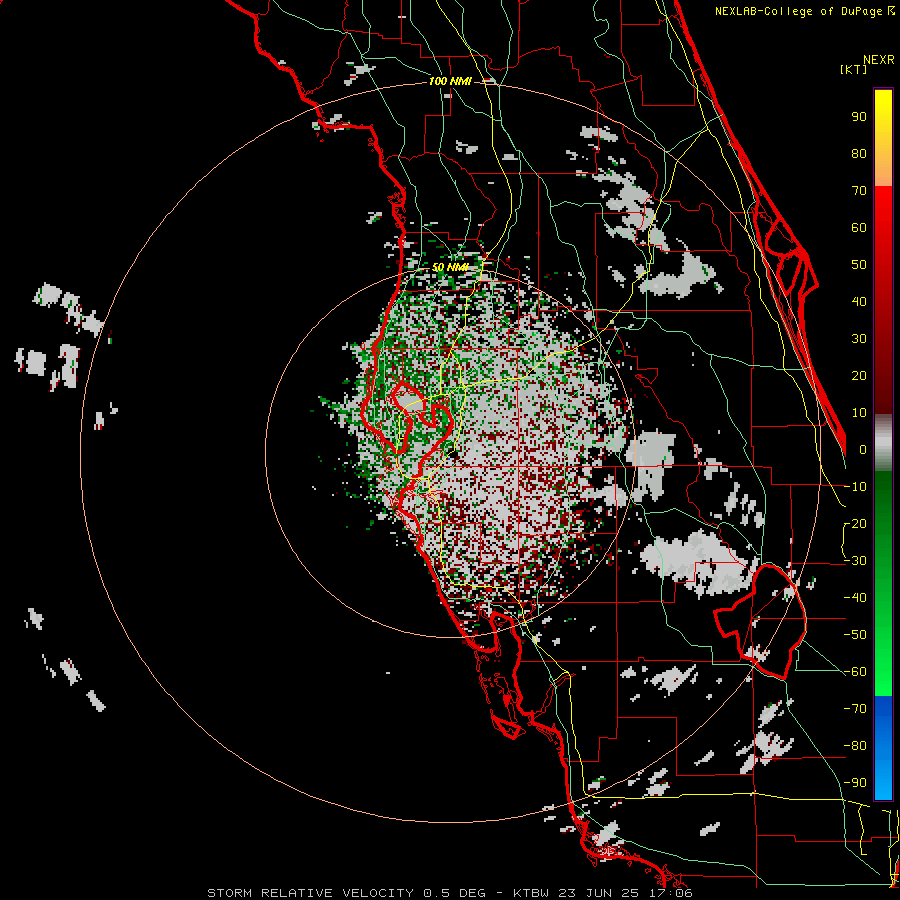Click the "-60" value on the velocity scale
This screenshot has height=900, width=900.
(x=855, y=672)
